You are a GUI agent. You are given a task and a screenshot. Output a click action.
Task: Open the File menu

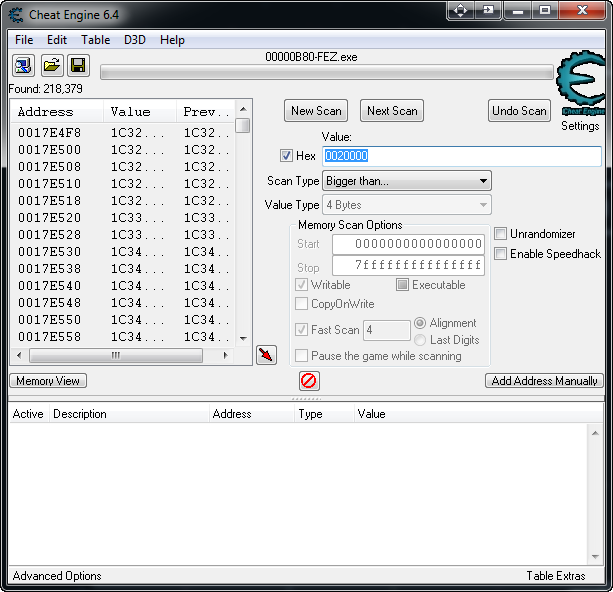[x=24, y=40]
